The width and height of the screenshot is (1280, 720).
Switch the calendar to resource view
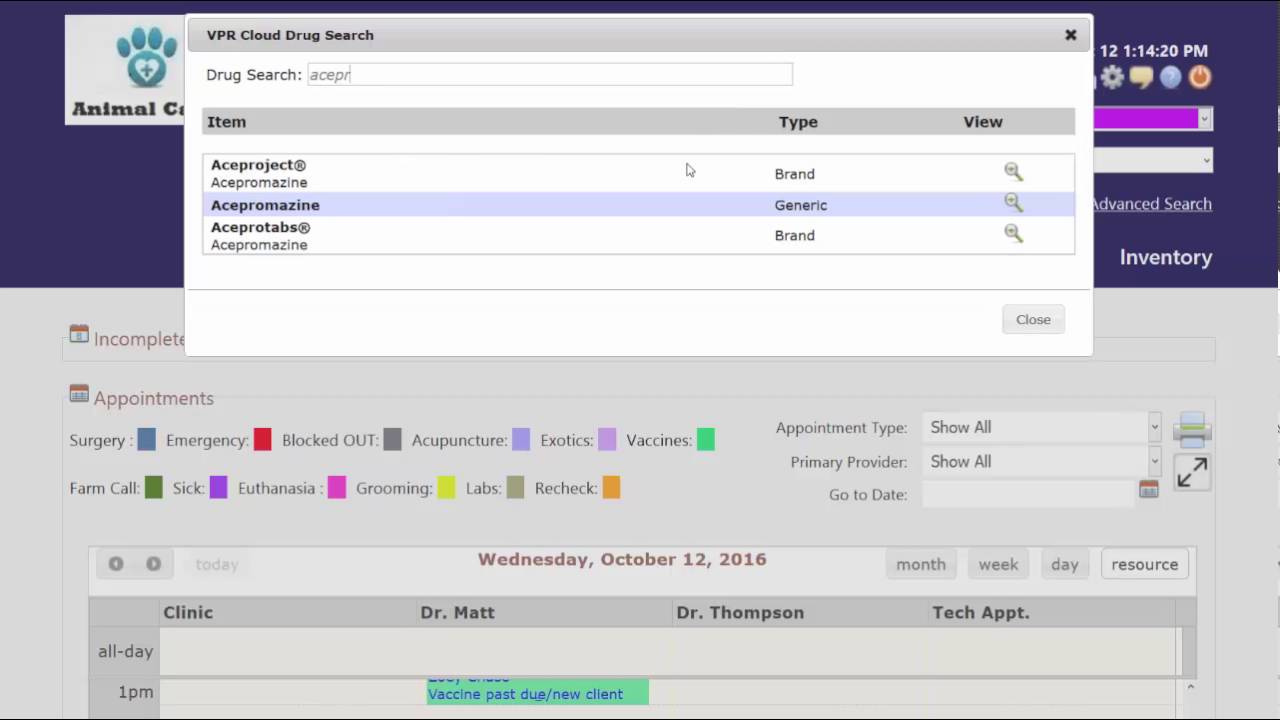point(1144,564)
